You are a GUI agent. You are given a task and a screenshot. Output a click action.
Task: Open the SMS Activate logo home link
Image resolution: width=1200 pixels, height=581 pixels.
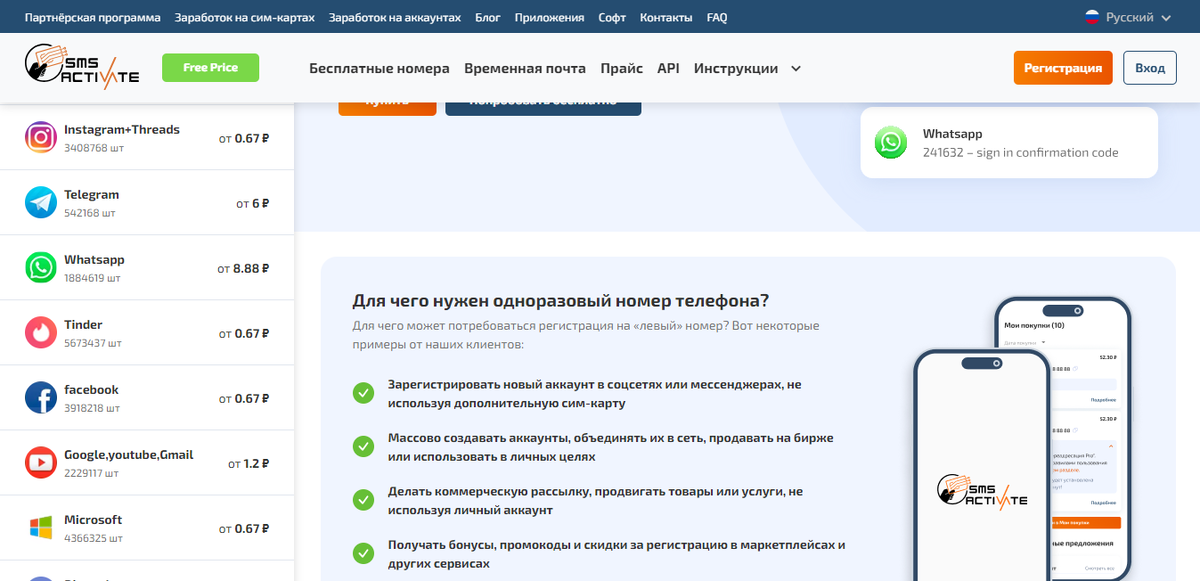(x=82, y=68)
